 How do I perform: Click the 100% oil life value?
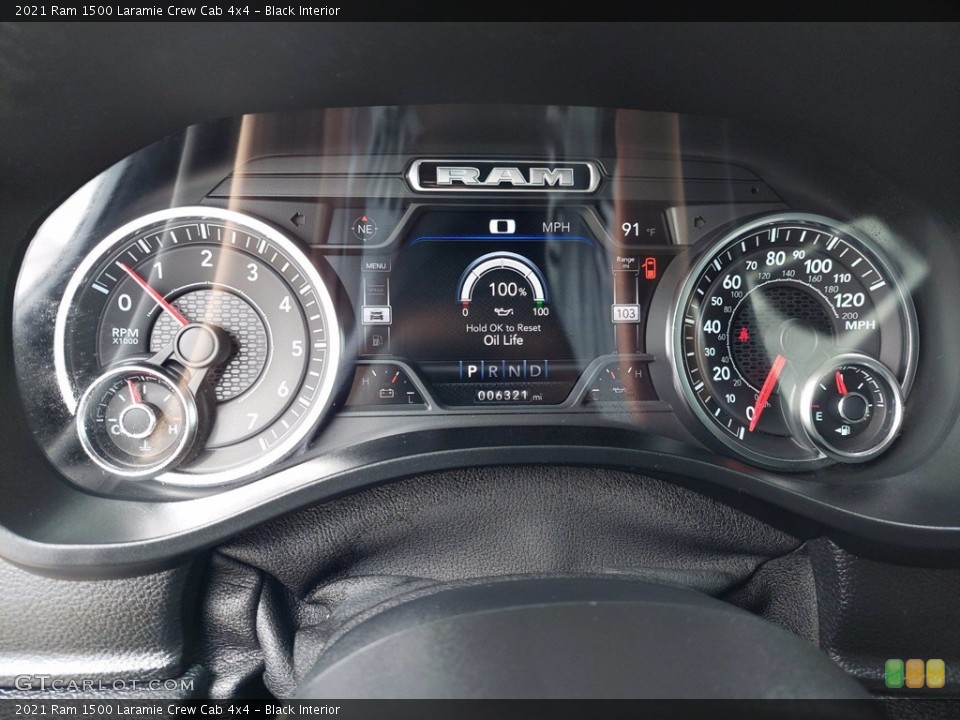point(507,289)
